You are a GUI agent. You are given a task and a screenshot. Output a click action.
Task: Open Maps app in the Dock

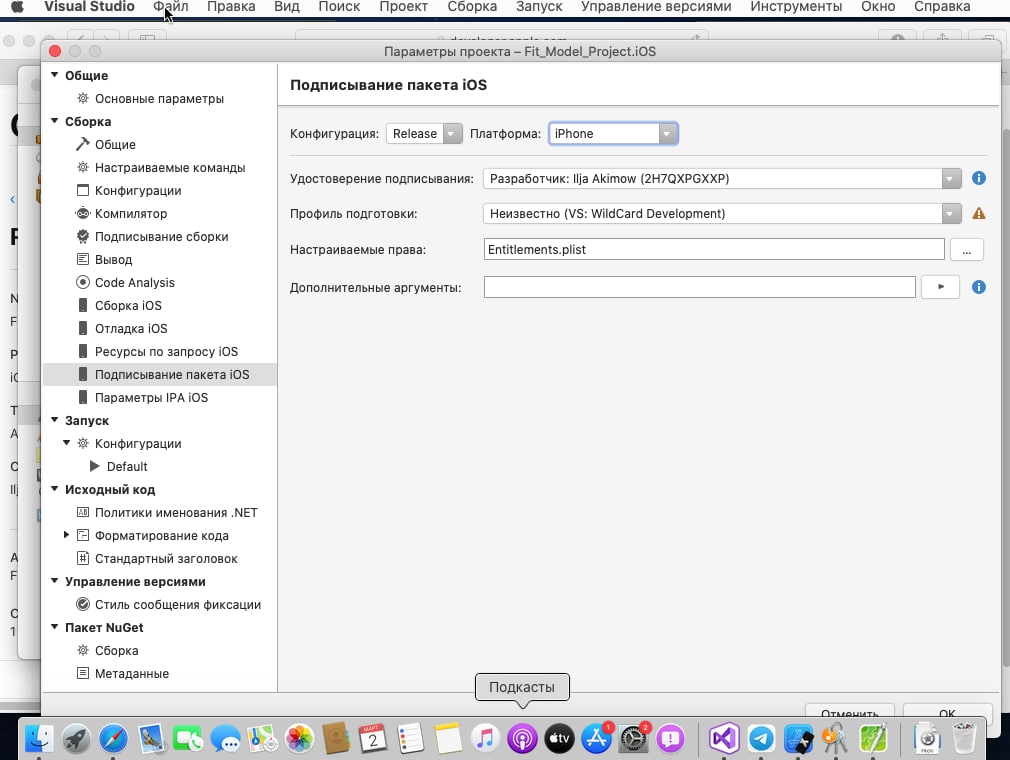(262, 738)
